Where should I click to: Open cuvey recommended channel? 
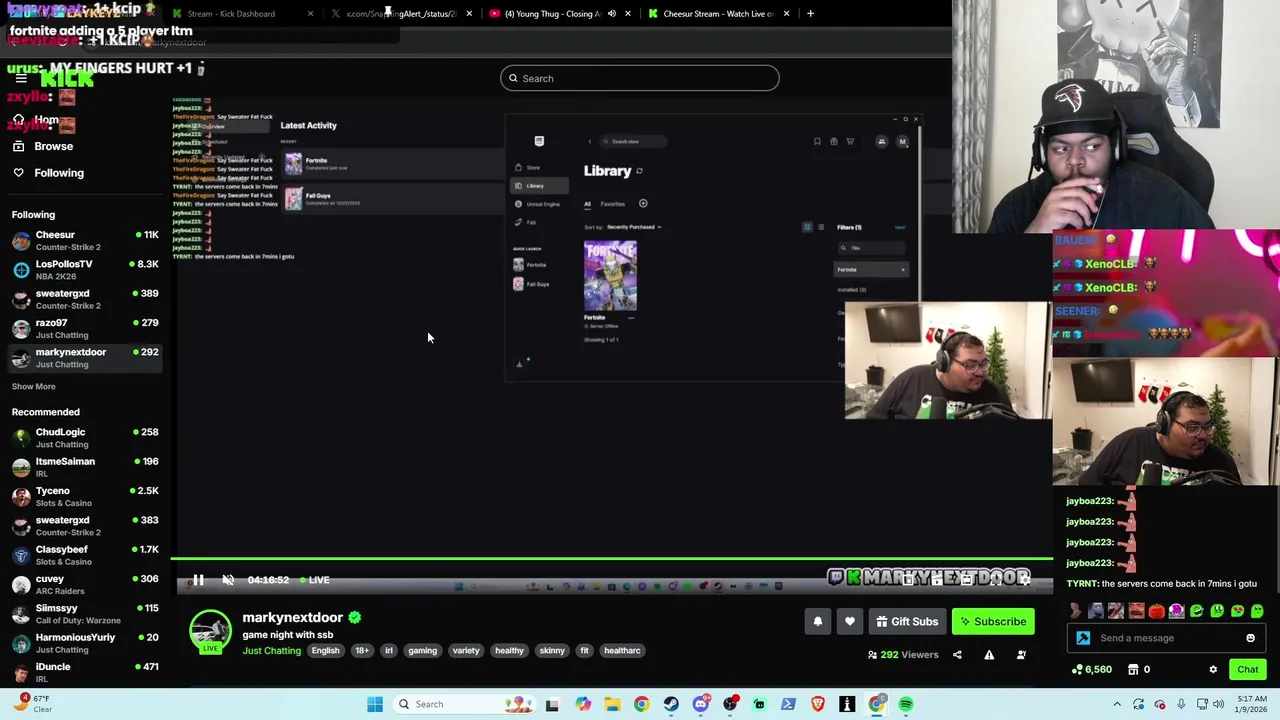pyautogui.click(x=85, y=584)
